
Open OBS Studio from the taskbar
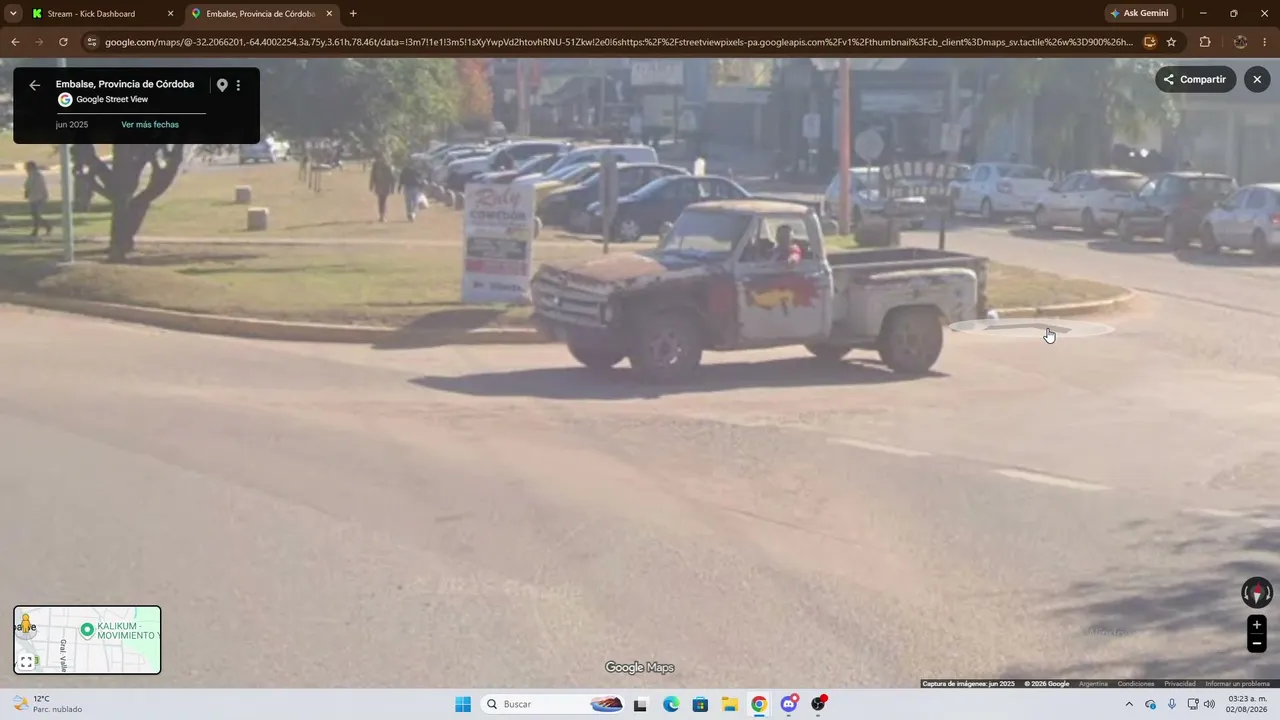819,704
